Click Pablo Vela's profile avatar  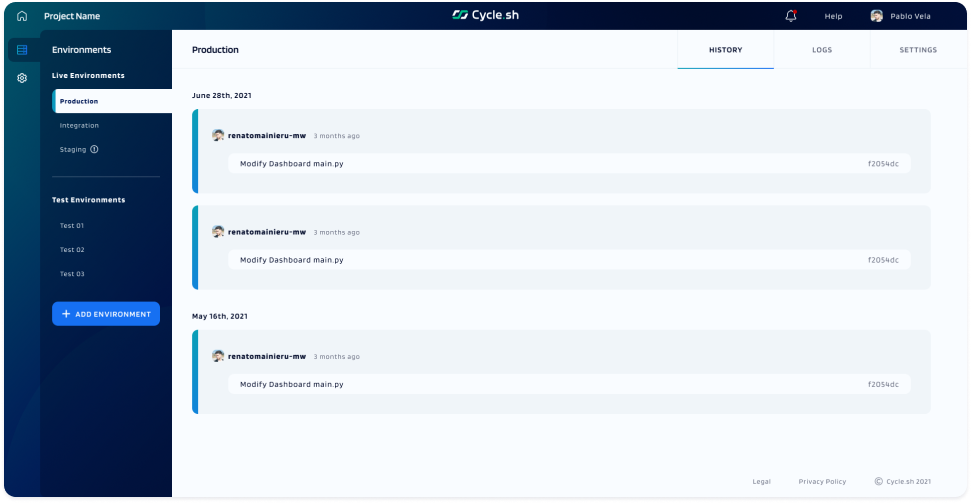[877, 16]
